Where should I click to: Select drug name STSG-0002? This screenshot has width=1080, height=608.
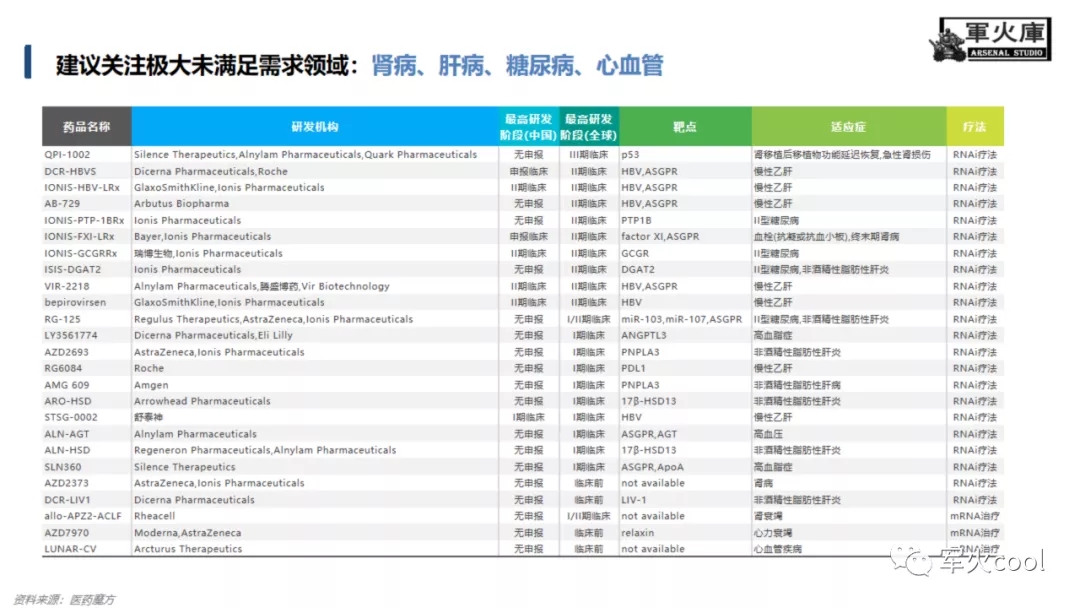pyautogui.click(x=71, y=417)
